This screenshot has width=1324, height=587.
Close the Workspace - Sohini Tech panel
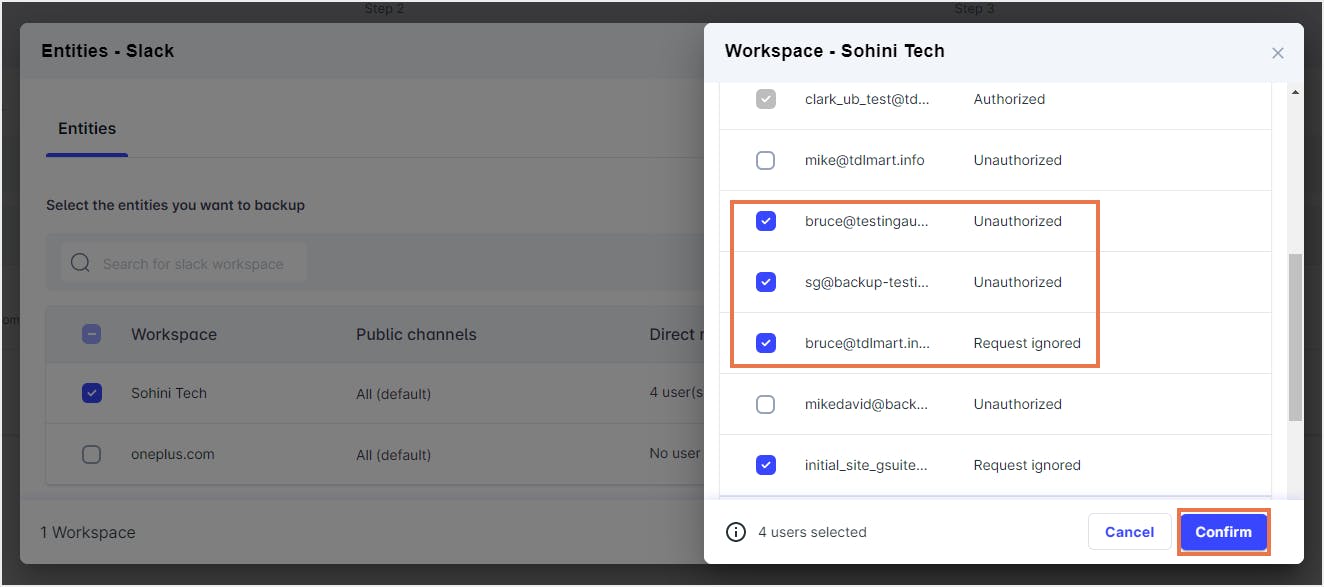[x=1277, y=53]
